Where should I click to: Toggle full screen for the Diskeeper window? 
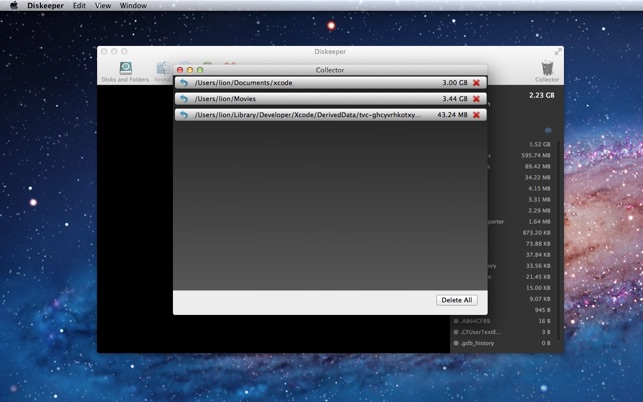558,52
